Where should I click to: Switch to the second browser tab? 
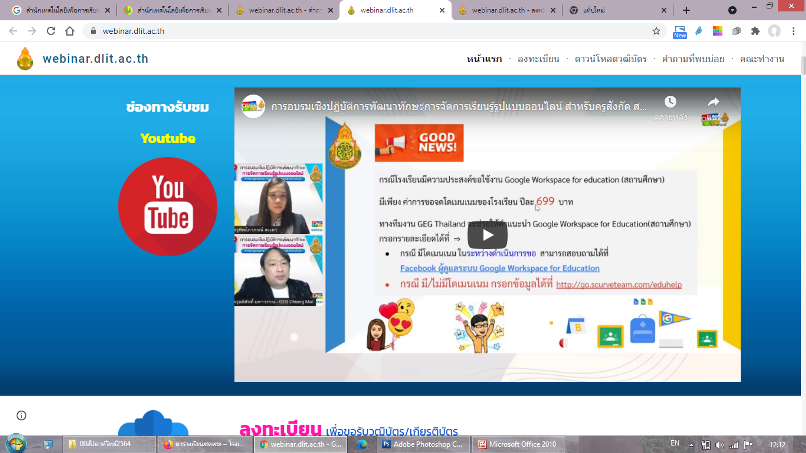pyautogui.click(x=172, y=10)
